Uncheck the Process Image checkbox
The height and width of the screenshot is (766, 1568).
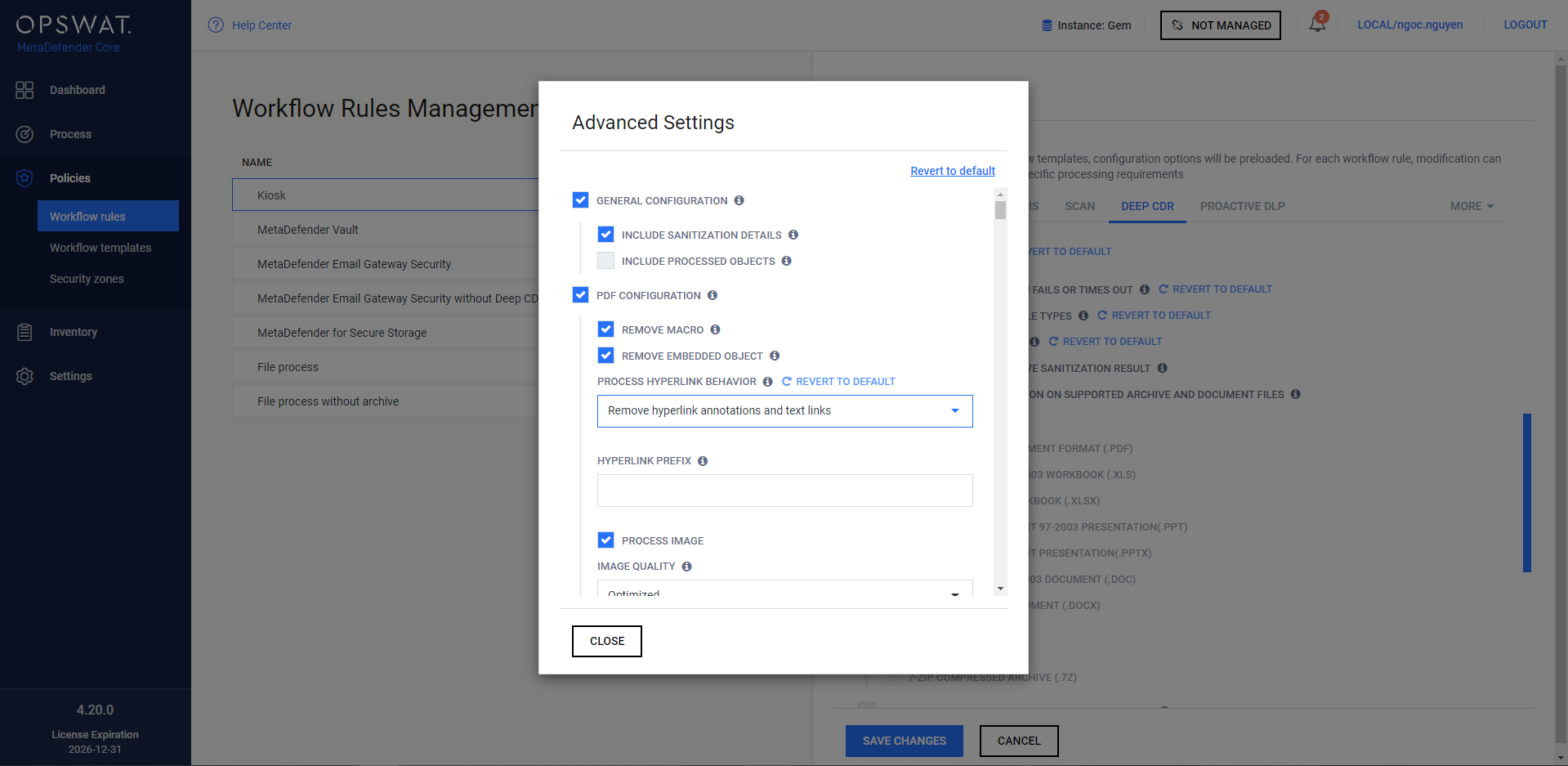pos(605,540)
